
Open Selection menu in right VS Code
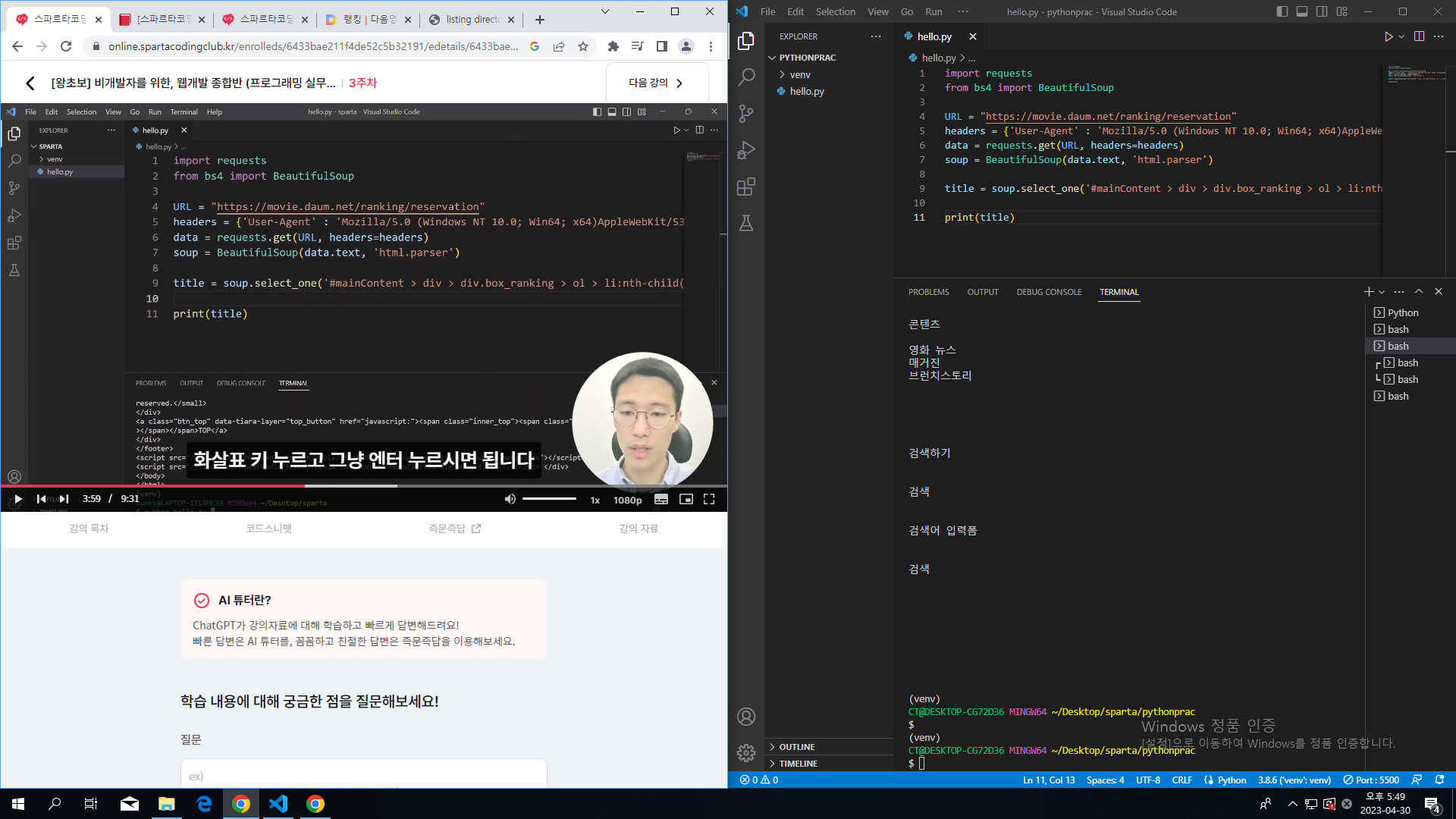835,11
